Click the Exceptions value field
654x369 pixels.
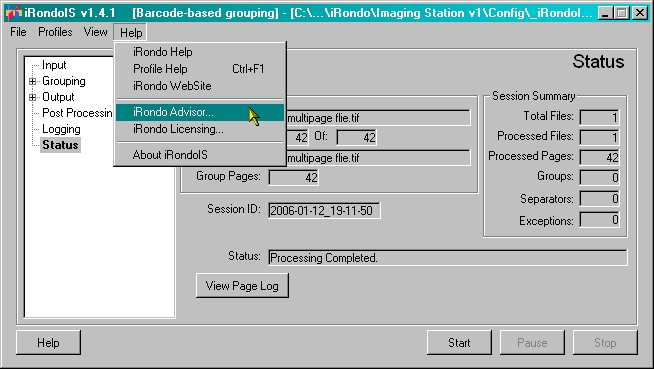coord(599,220)
